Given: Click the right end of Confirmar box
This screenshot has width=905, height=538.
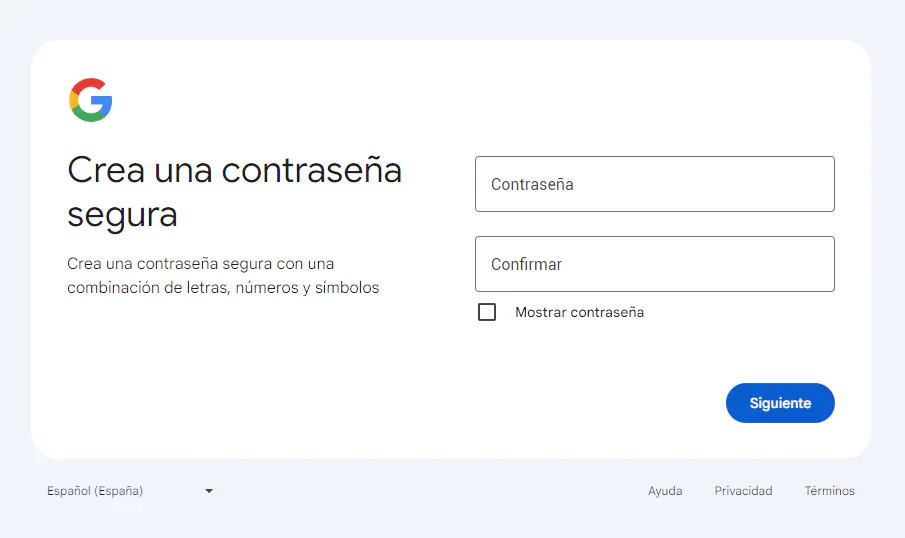Looking at the screenshot, I should pos(815,264).
